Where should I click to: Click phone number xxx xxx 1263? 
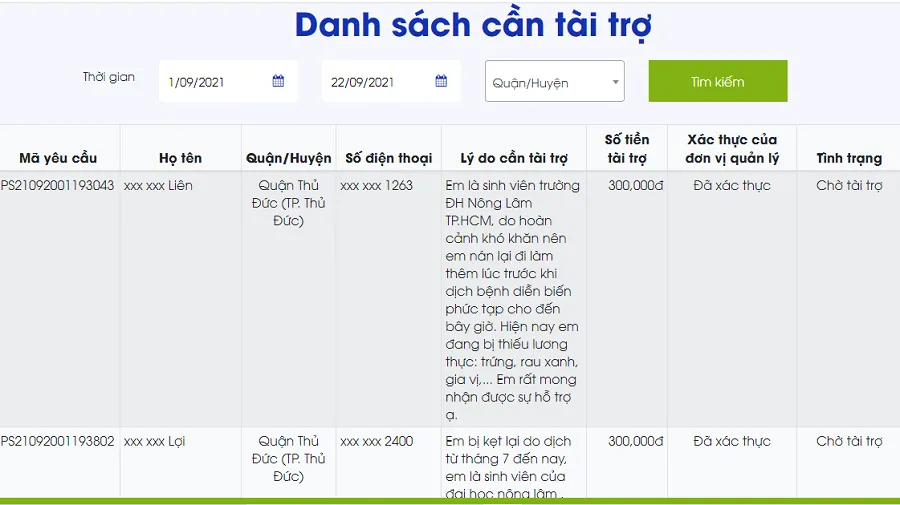(376, 186)
